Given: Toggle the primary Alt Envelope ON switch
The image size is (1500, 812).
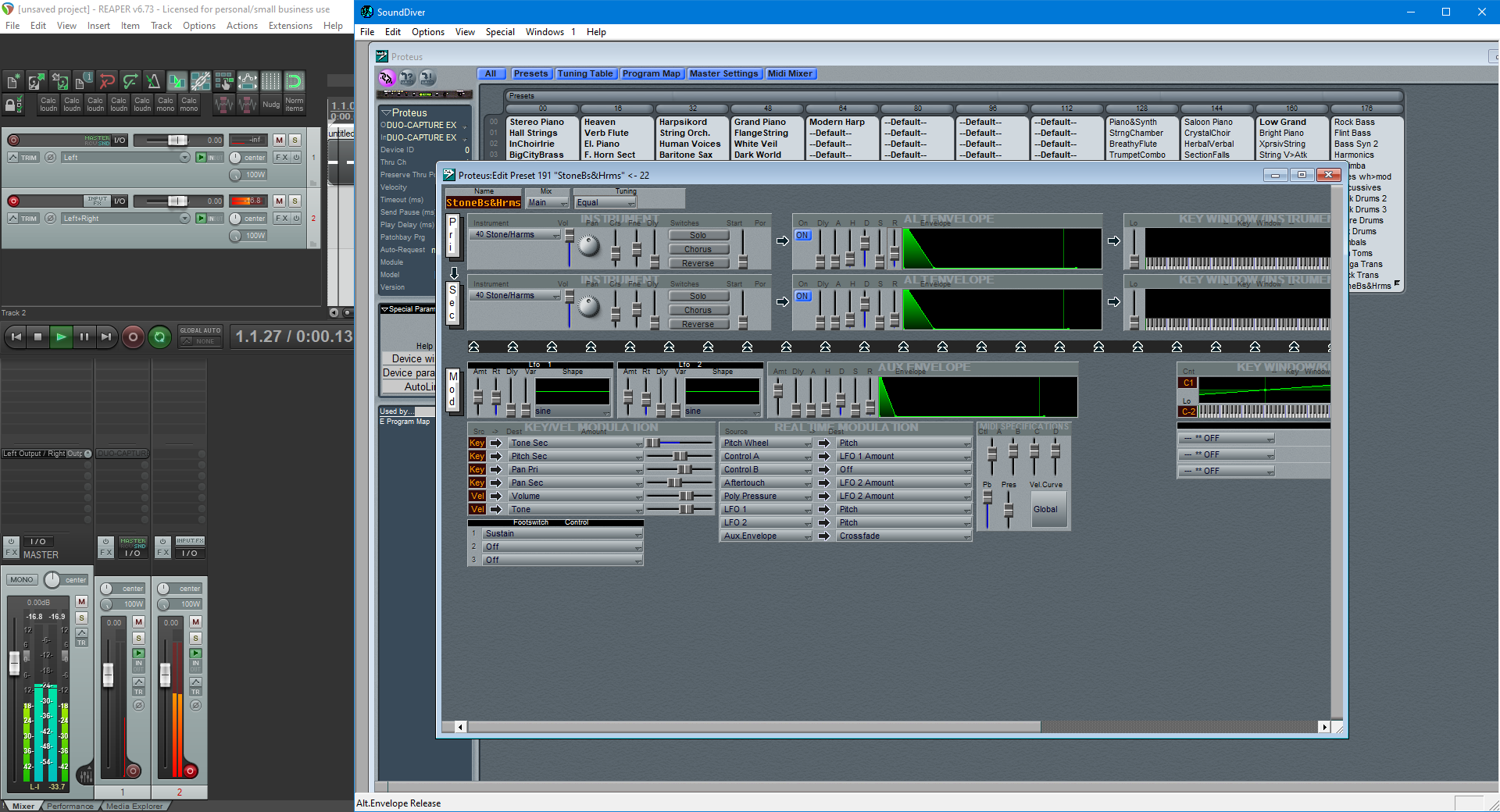Looking at the screenshot, I should tap(802, 235).
